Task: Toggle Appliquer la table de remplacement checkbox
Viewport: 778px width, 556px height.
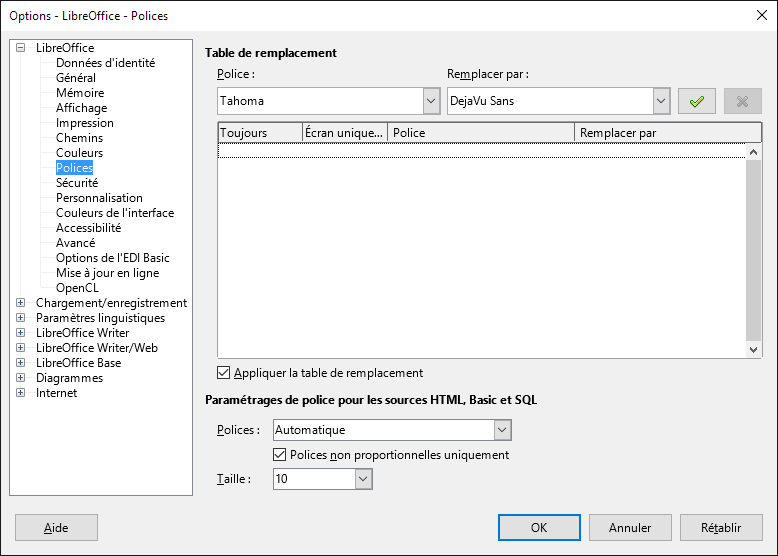Action: (x=224, y=372)
